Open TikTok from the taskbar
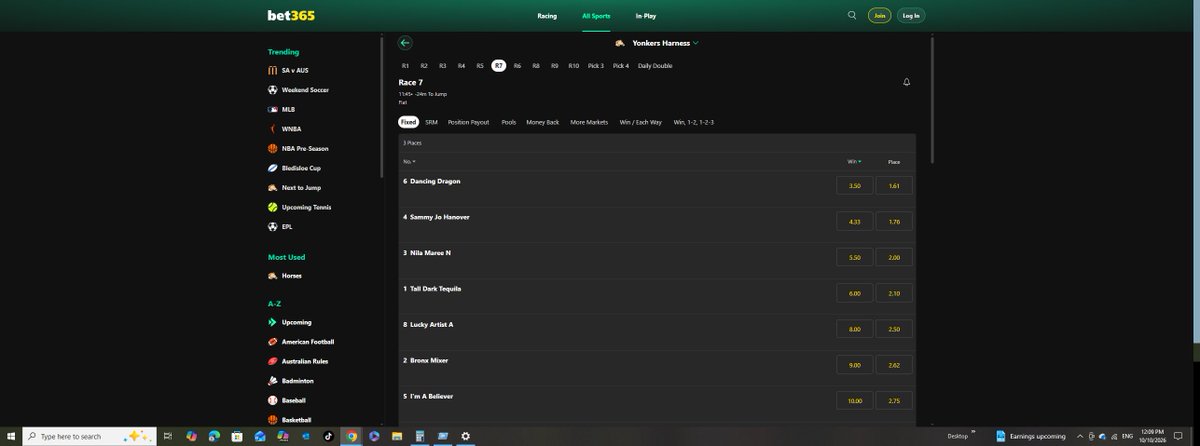 coord(328,436)
